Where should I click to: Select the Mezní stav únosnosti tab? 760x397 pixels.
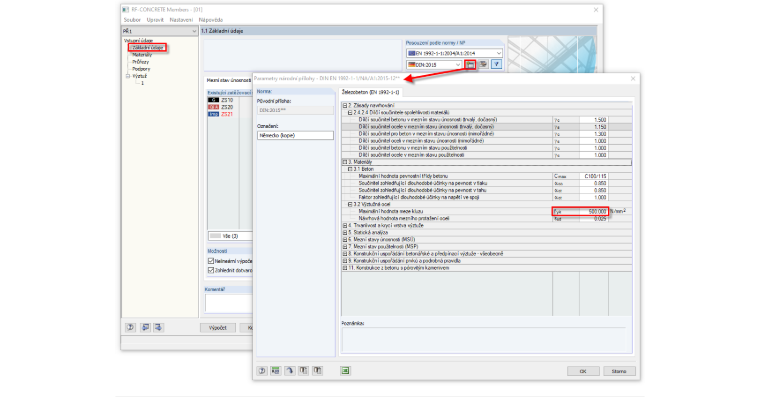pos(229,80)
